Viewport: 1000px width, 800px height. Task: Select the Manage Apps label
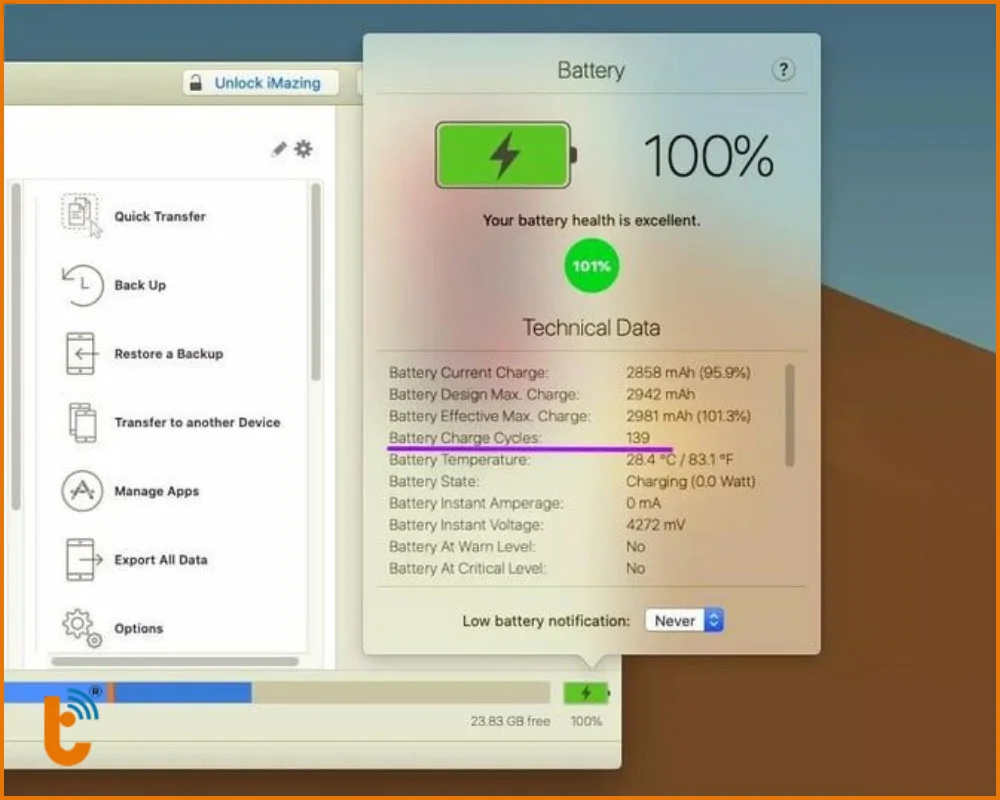(x=157, y=491)
